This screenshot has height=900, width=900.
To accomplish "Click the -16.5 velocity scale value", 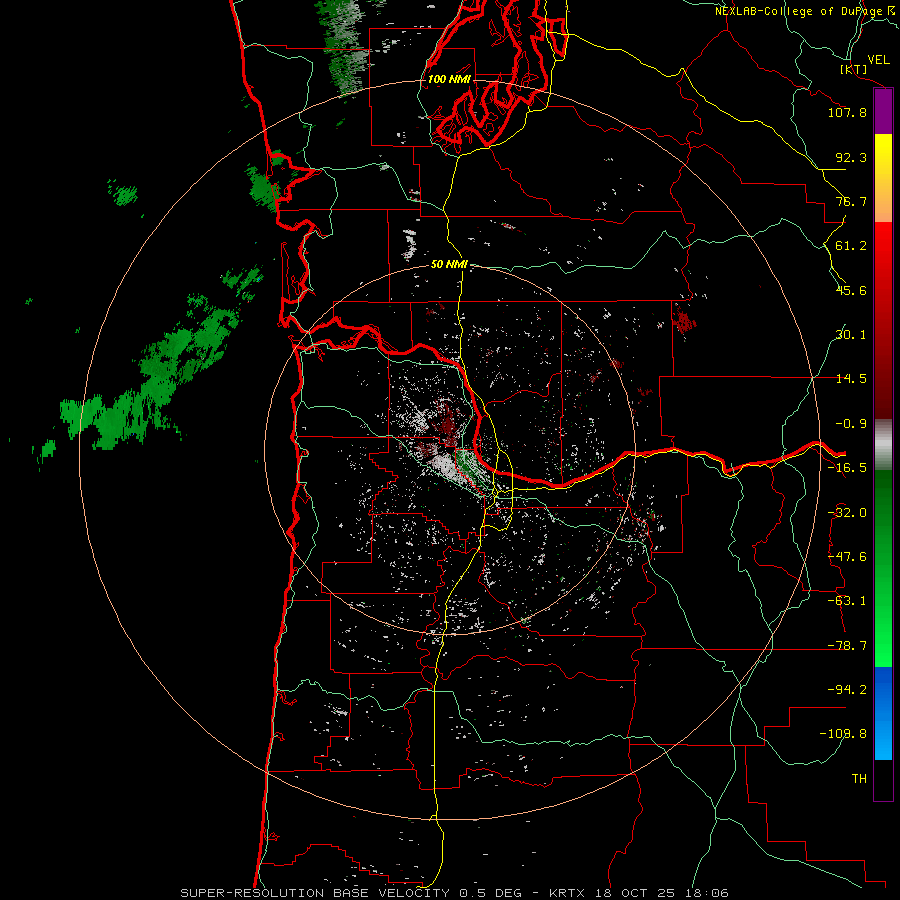I will tap(847, 468).
